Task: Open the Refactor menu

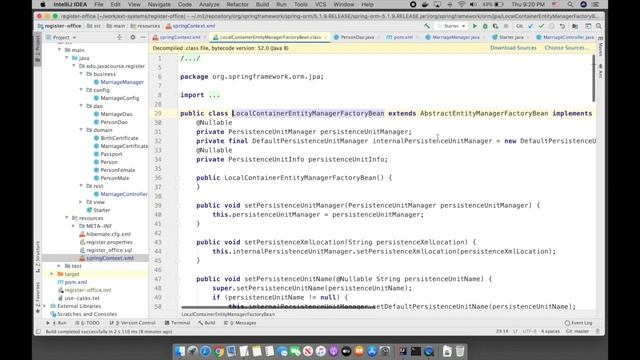Action: click(237, 4)
